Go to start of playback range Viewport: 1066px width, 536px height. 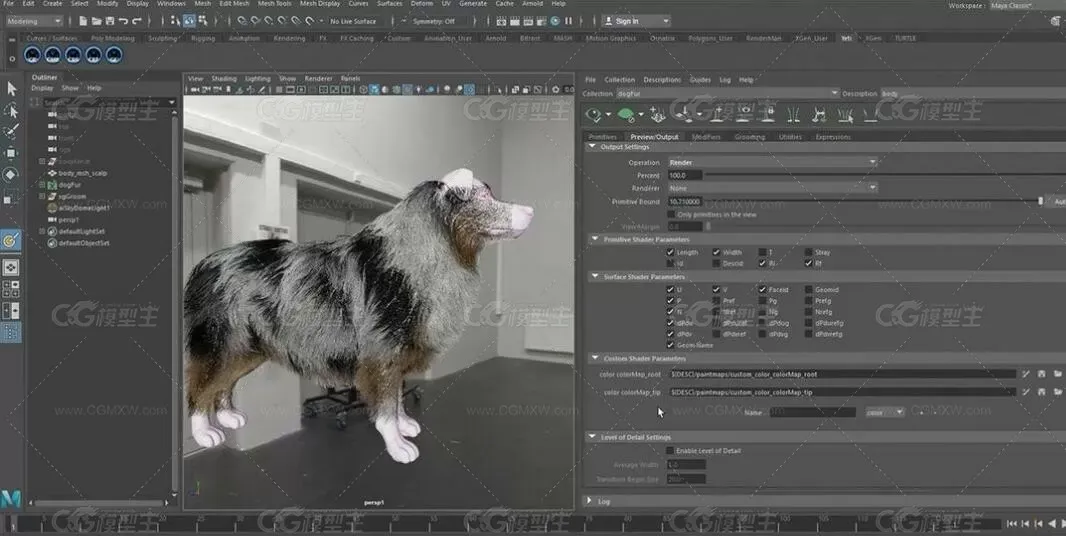[1011, 523]
